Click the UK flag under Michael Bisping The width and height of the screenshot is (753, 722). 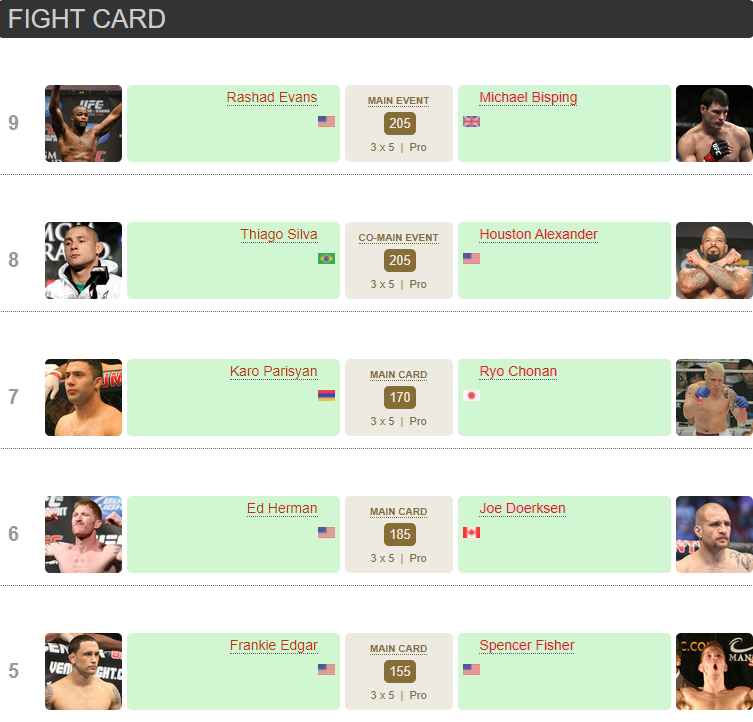point(471,121)
